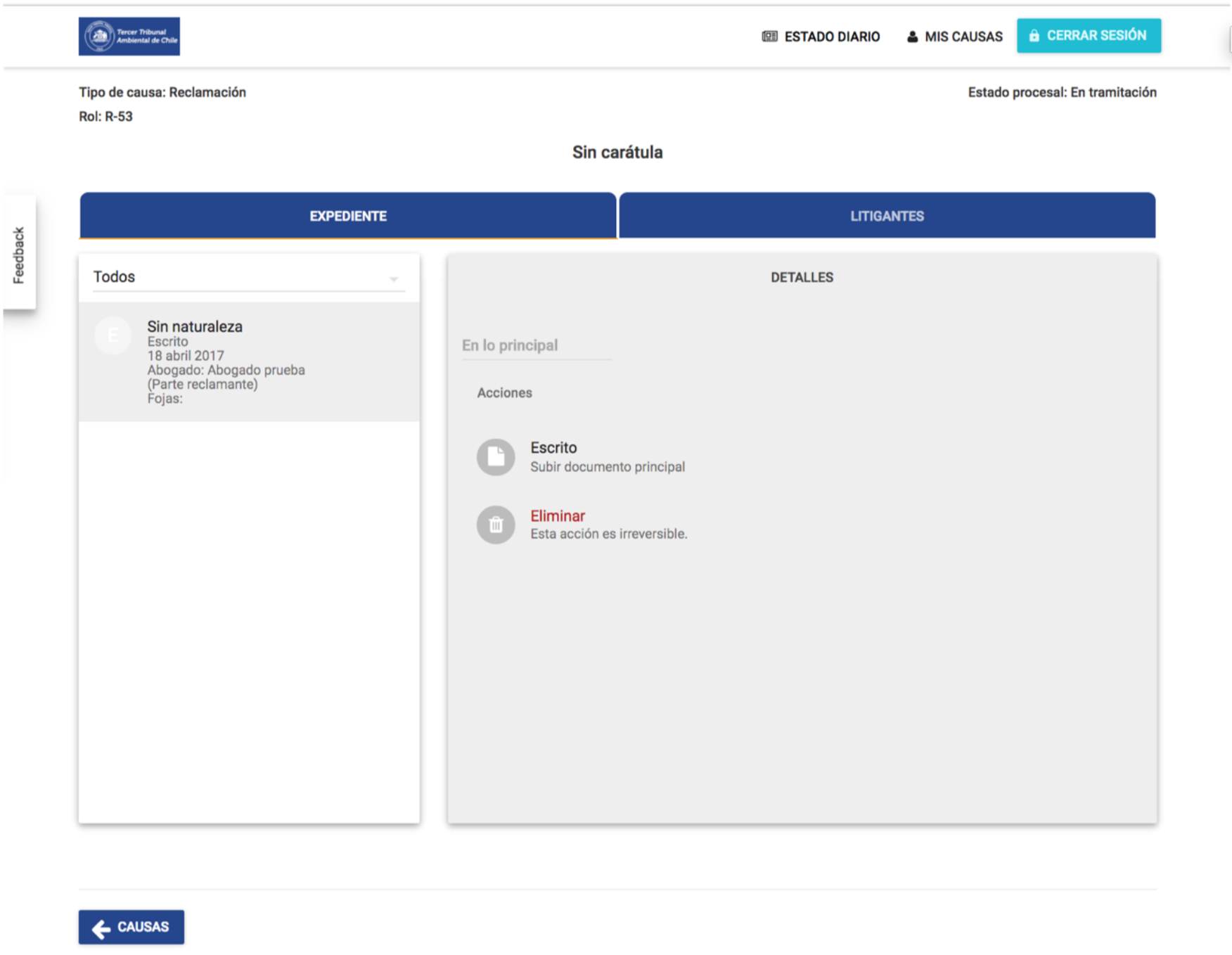Select the Sin naturaleza entry title

point(195,326)
